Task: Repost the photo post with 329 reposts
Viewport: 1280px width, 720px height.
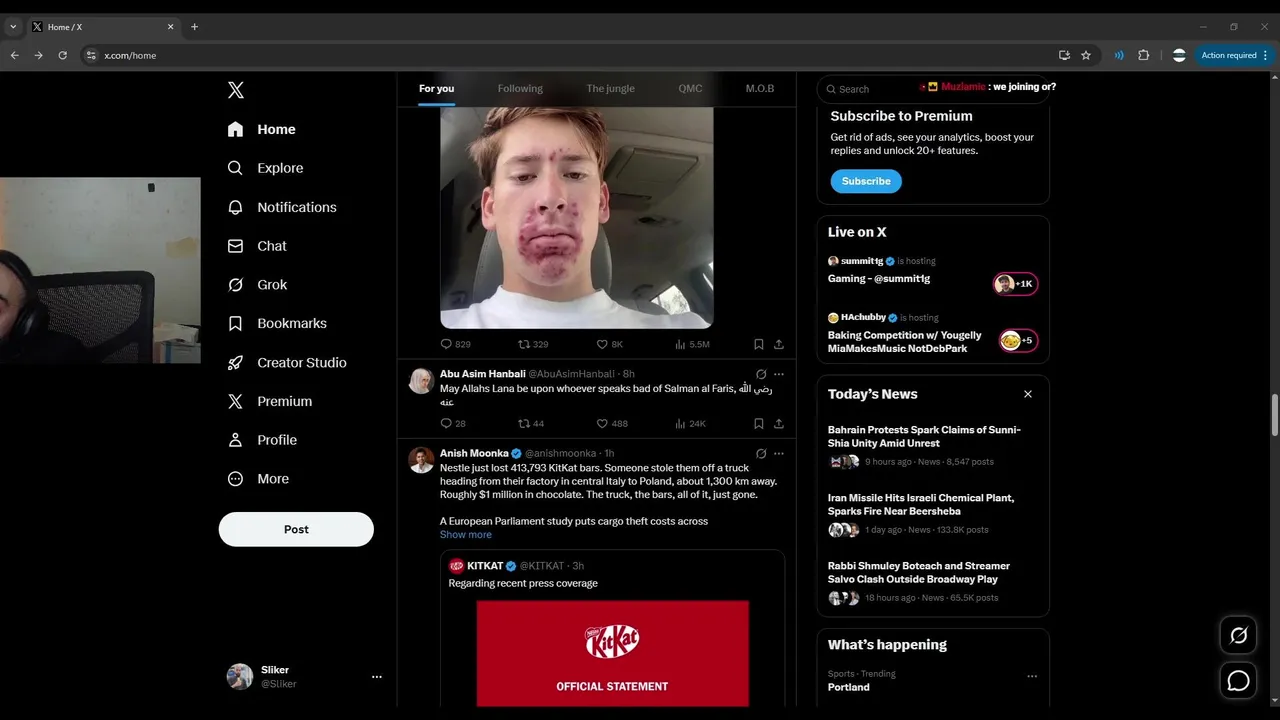Action: click(533, 344)
